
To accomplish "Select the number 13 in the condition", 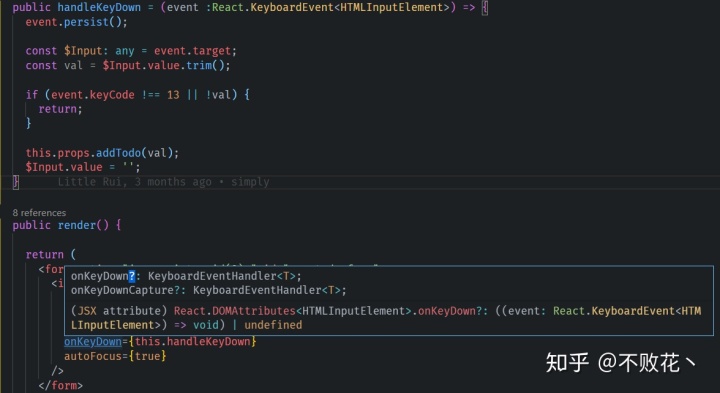I will tap(173, 95).
